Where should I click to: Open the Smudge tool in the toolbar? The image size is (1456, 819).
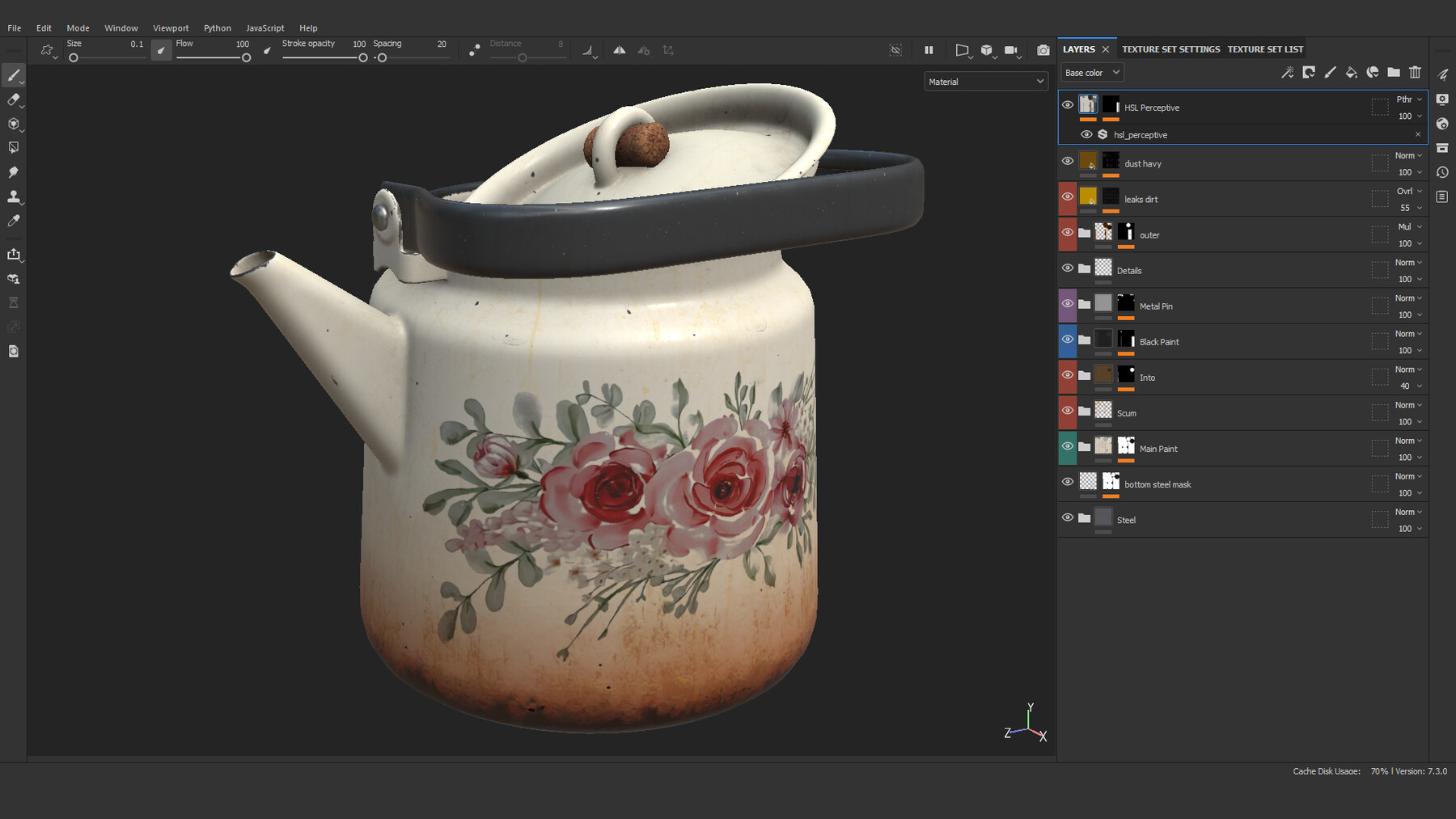pyautogui.click(x=14, y=172)
